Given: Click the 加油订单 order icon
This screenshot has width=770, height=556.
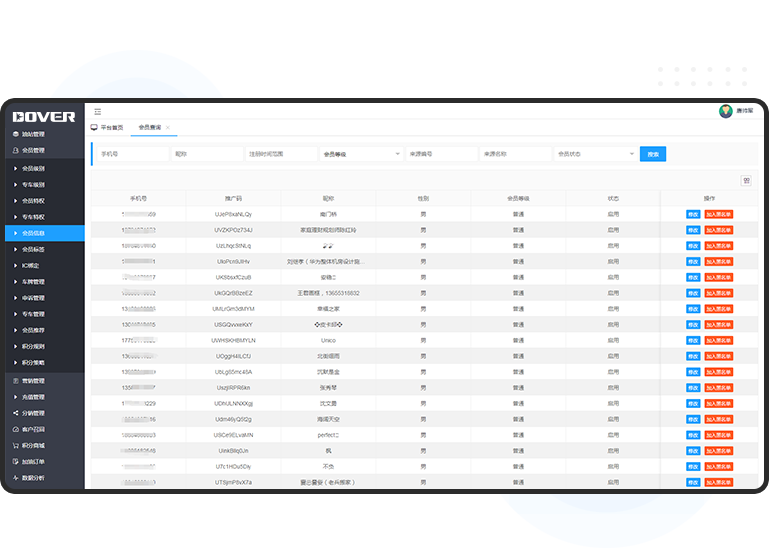Looking at the screenshot, I should point(15,462).
